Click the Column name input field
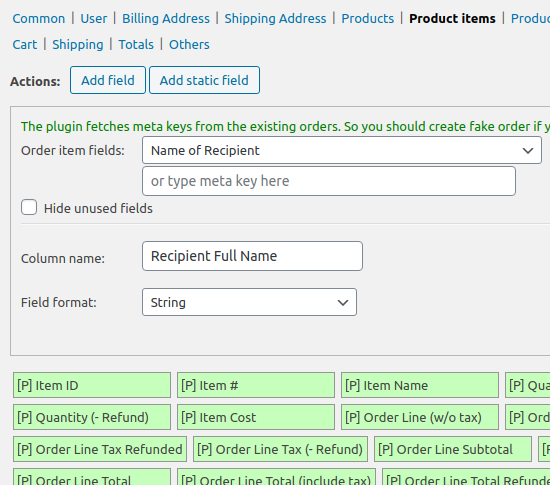 (x=252, y=256)
